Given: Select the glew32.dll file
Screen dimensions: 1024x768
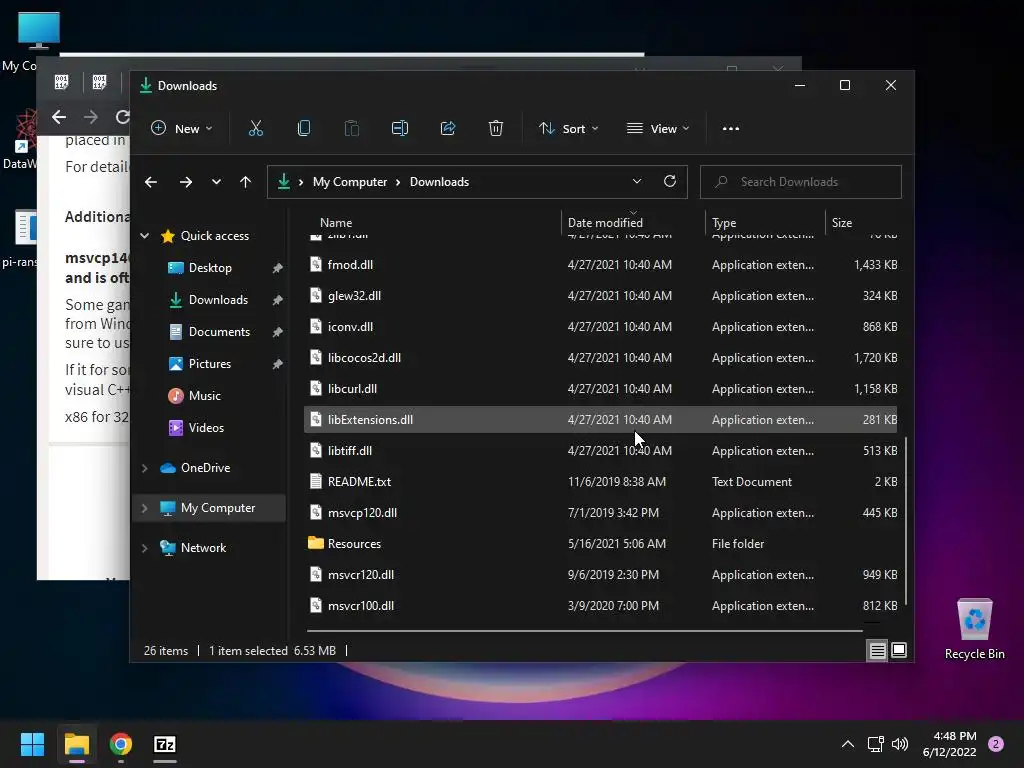Looking at the screenshot, I should click(x=600, y=295).
